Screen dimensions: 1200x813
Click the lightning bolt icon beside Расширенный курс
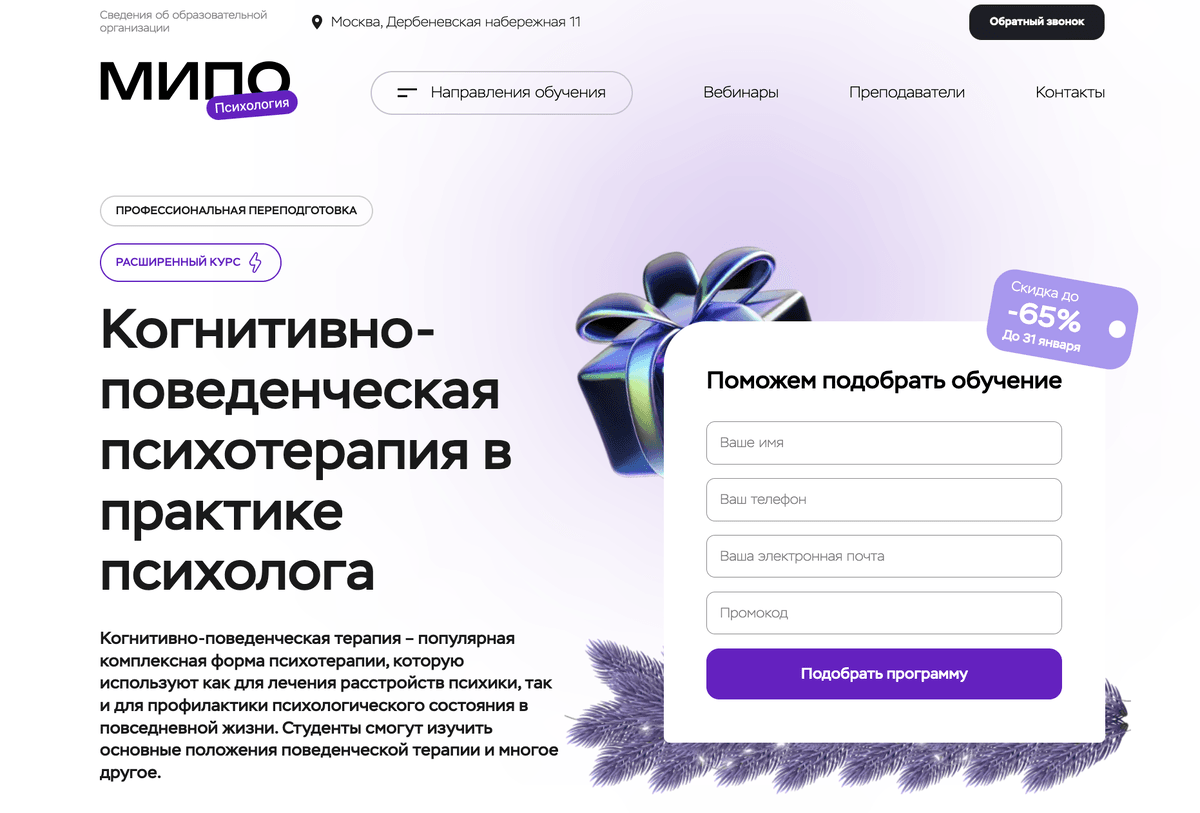coord(255,263)
